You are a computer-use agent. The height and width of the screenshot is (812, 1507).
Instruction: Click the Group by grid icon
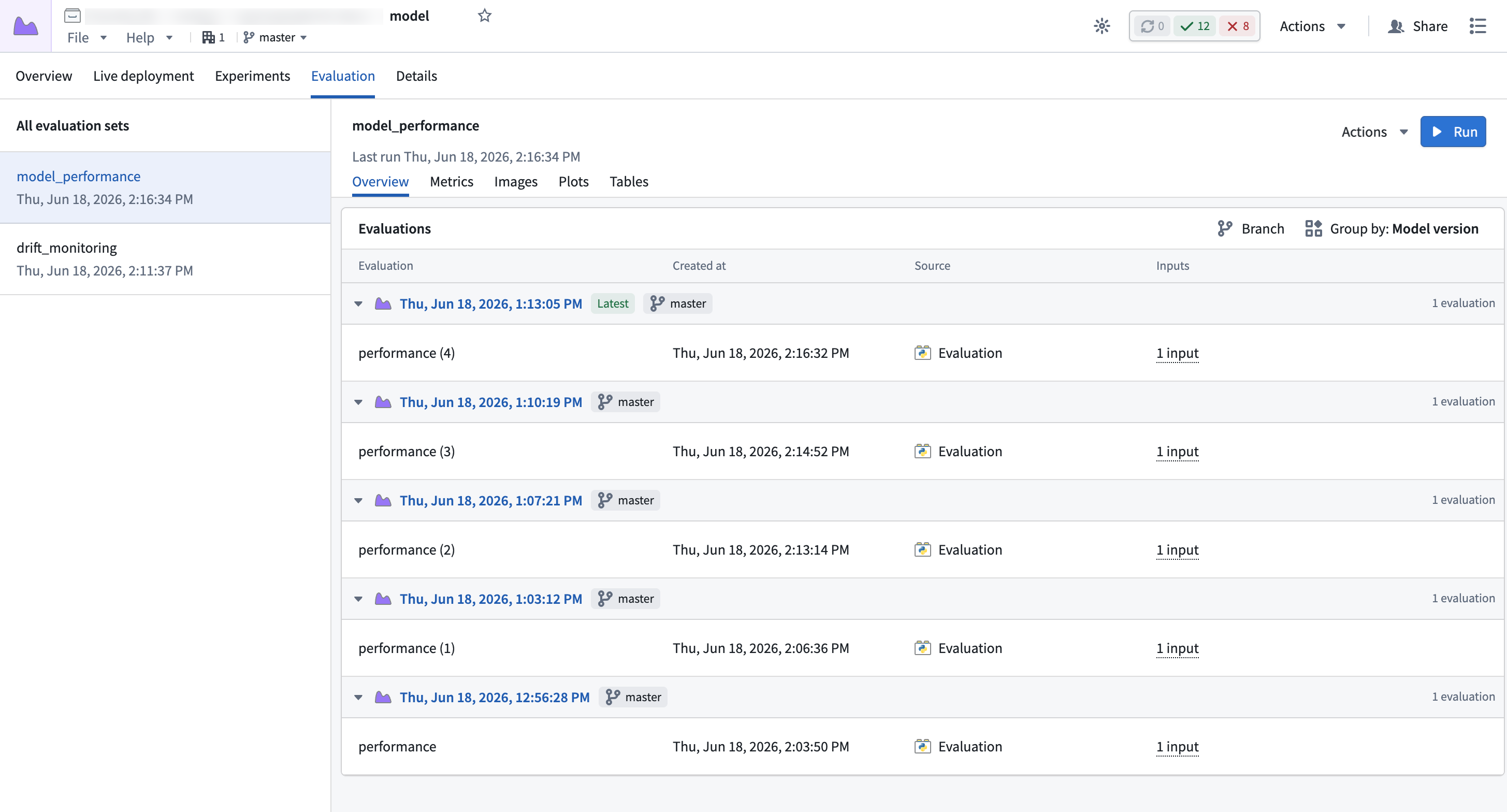[x=1313, y=228]
